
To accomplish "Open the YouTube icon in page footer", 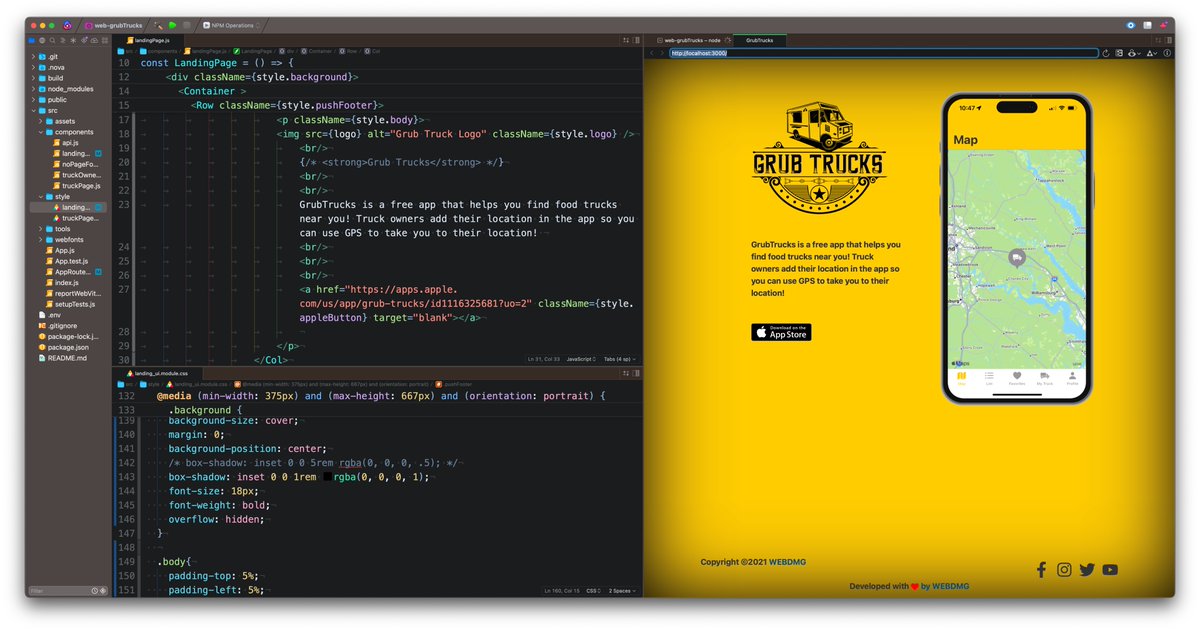I will [x=1110, y=570].
